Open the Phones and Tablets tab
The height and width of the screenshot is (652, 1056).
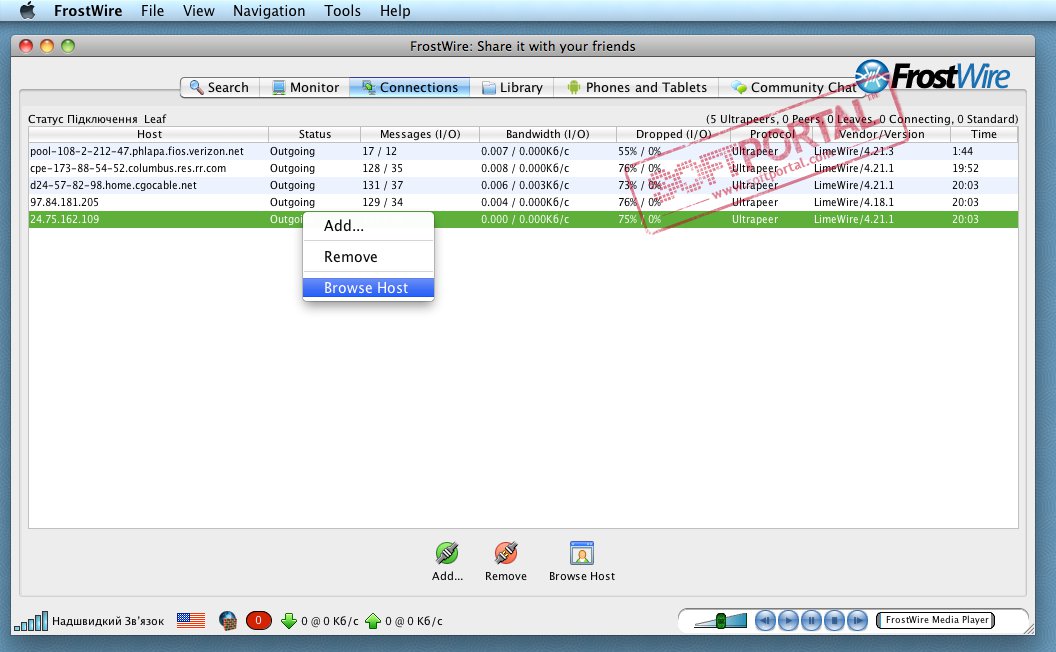[x=636, y=88]
